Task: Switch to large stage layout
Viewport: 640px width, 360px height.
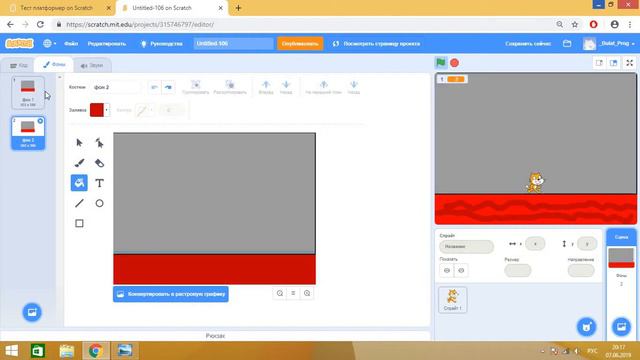Action: (x=613, y=63)
